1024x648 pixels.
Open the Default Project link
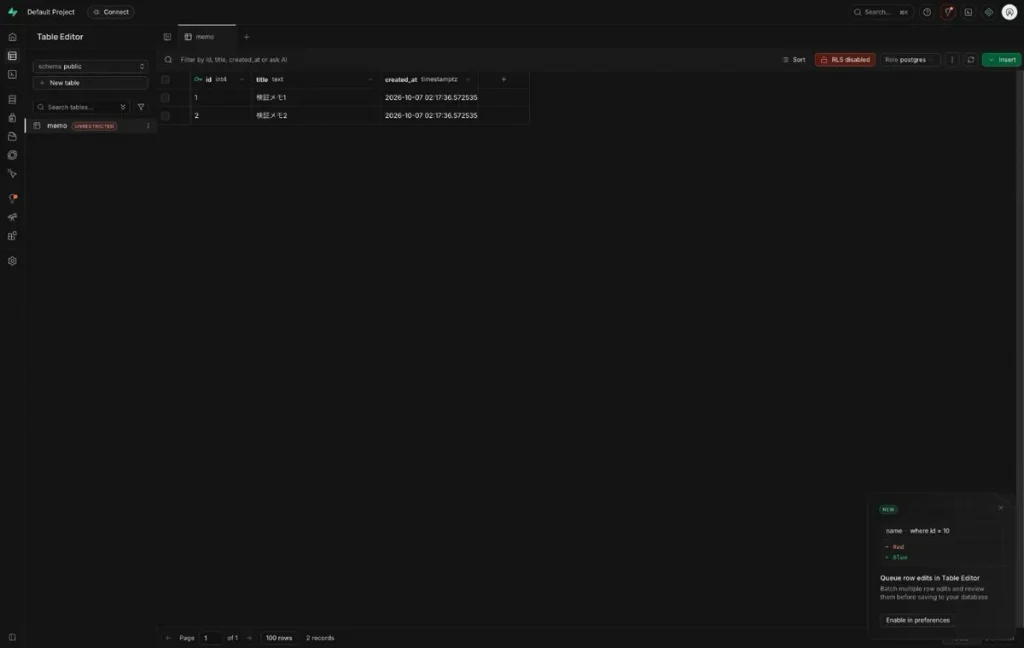(51, 12)
